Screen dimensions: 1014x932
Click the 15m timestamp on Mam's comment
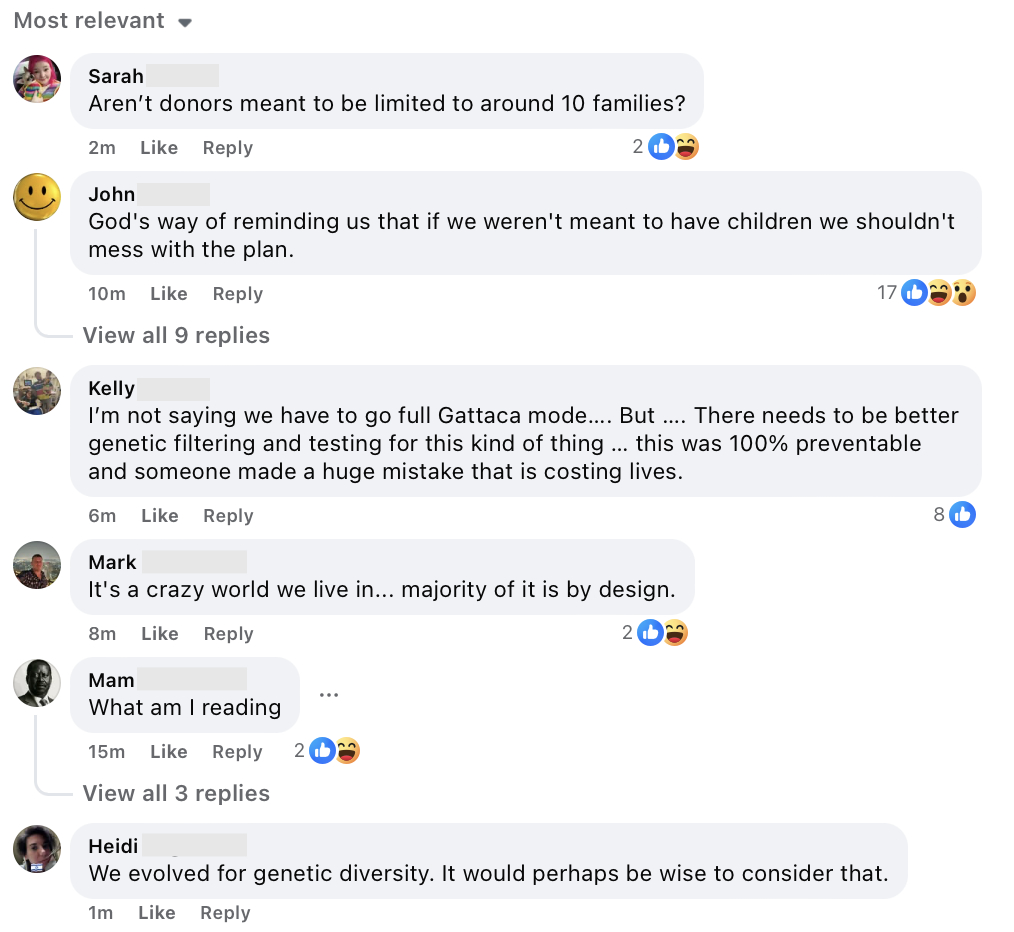point(107,752)
